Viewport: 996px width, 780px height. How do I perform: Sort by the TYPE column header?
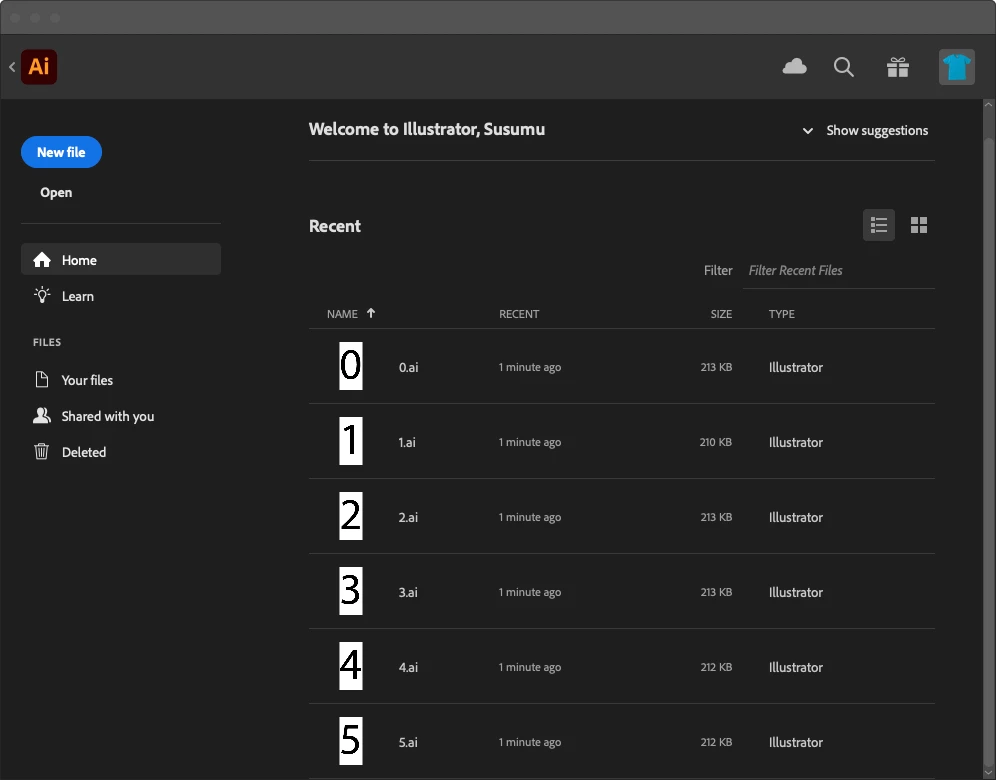pyautogui.click(x=781, y=314)
